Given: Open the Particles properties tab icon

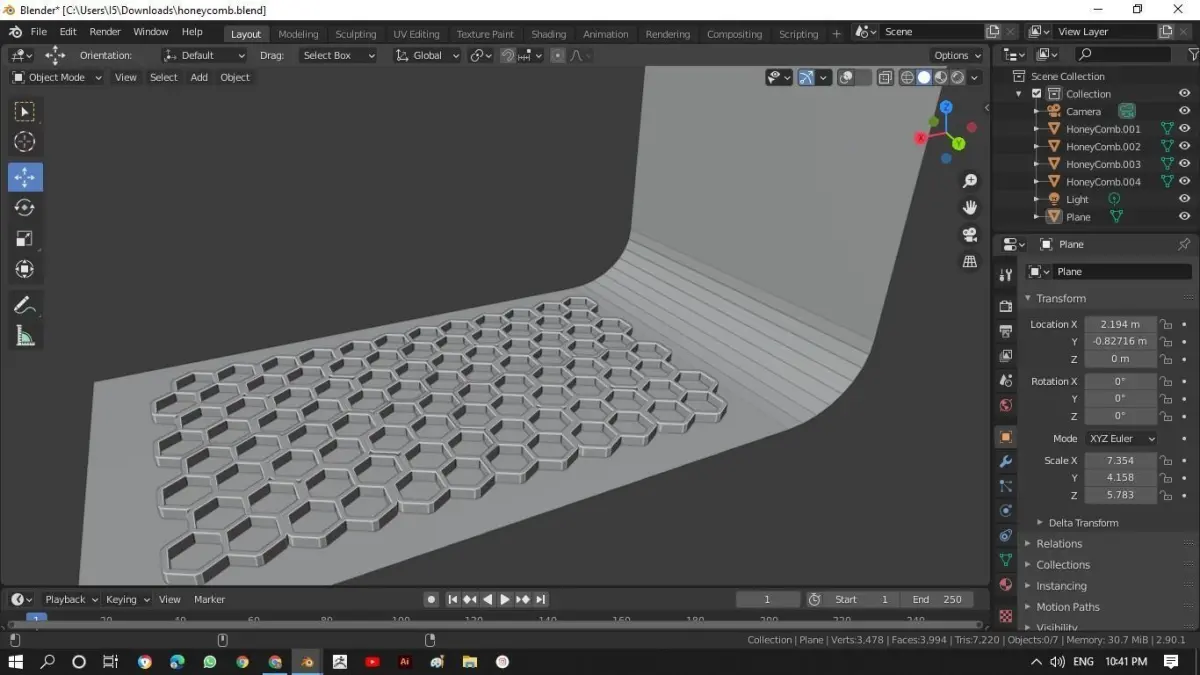Looking at the screenshot, I should pos(1006,486).
